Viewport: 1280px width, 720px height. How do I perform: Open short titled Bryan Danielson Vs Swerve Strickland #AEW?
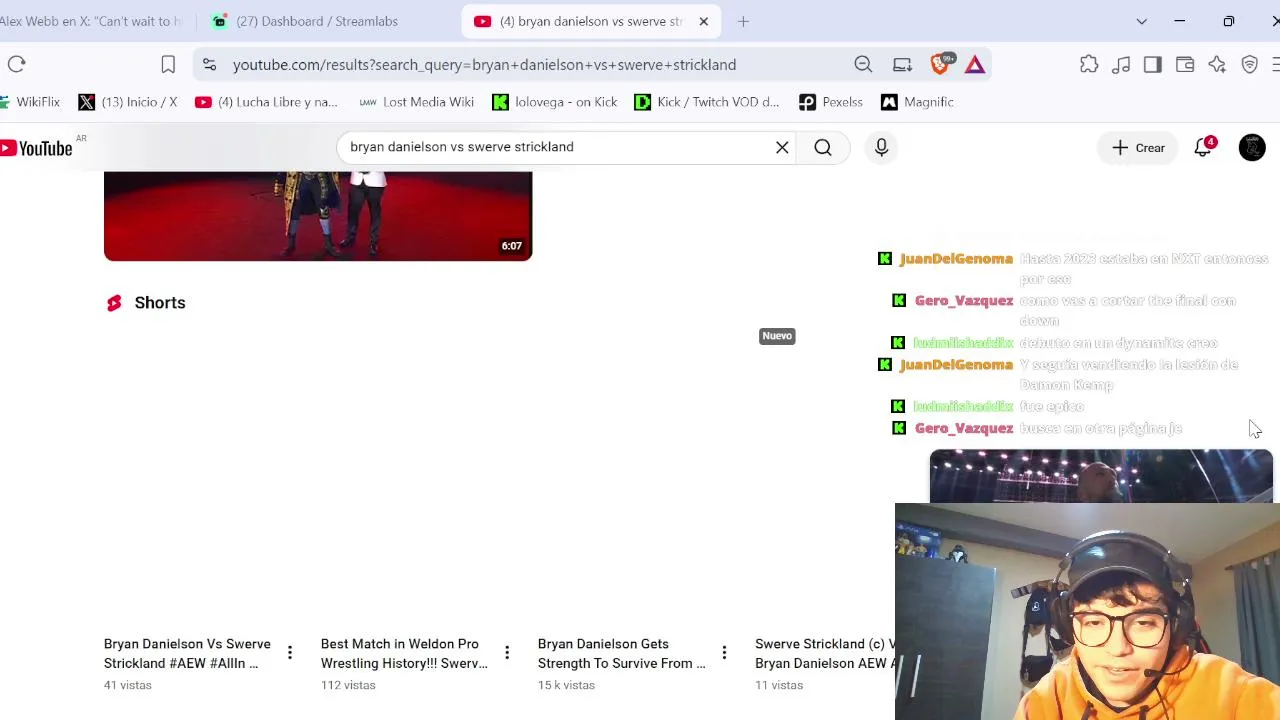pos(187,654)
